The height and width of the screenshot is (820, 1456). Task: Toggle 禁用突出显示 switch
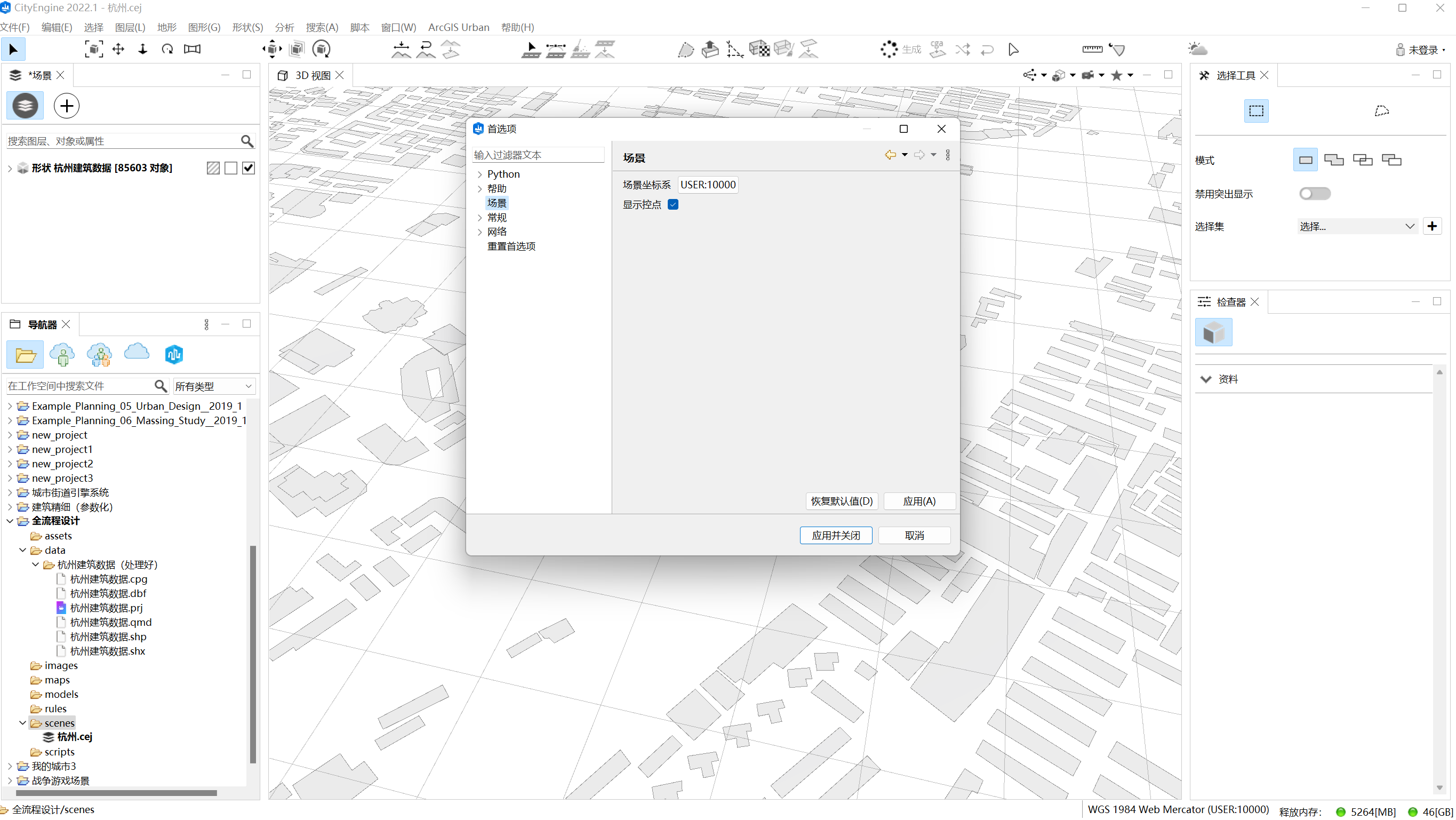(x=1314, y=194)
